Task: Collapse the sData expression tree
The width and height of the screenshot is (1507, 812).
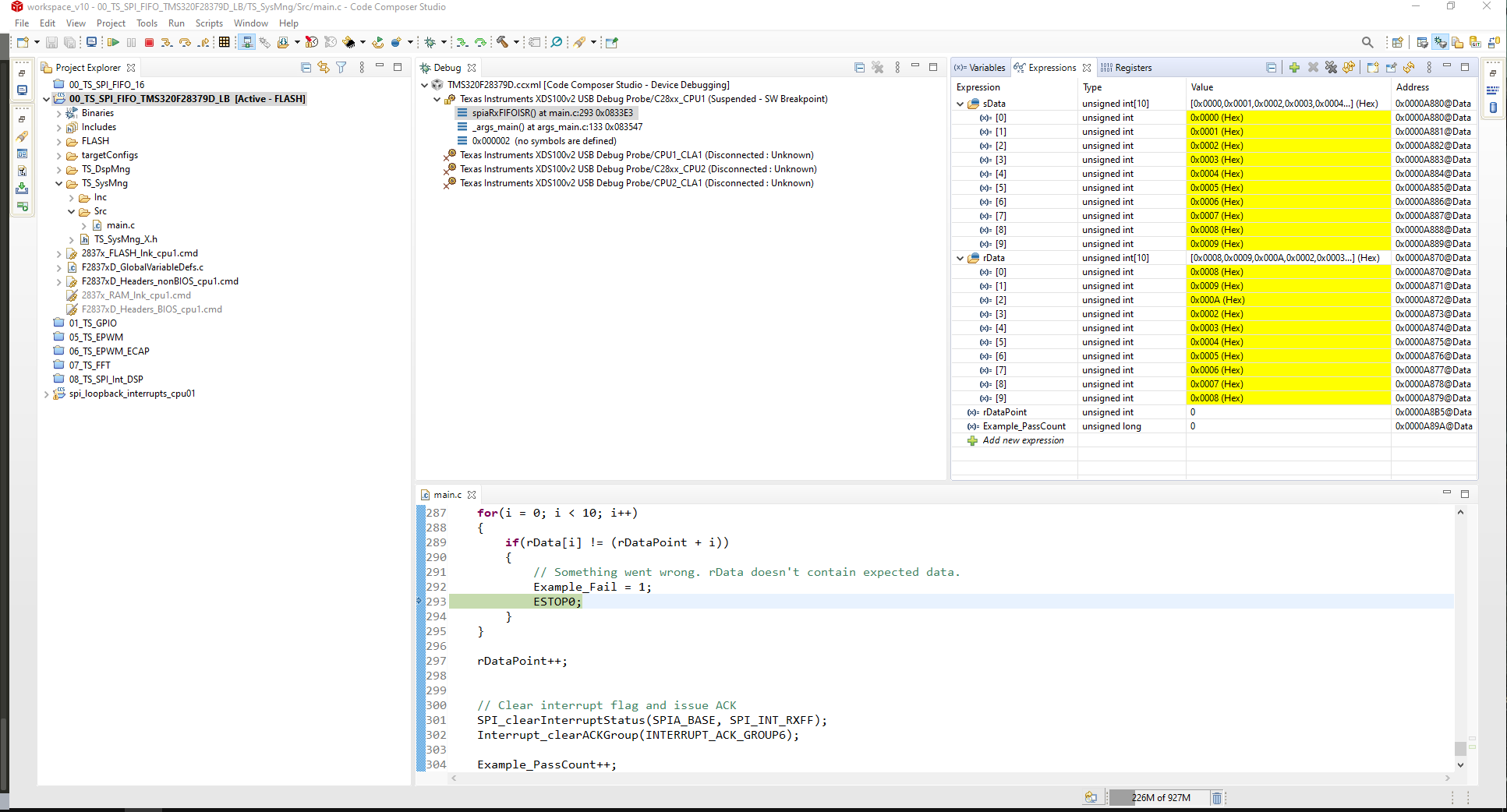Action: [960, 103]
